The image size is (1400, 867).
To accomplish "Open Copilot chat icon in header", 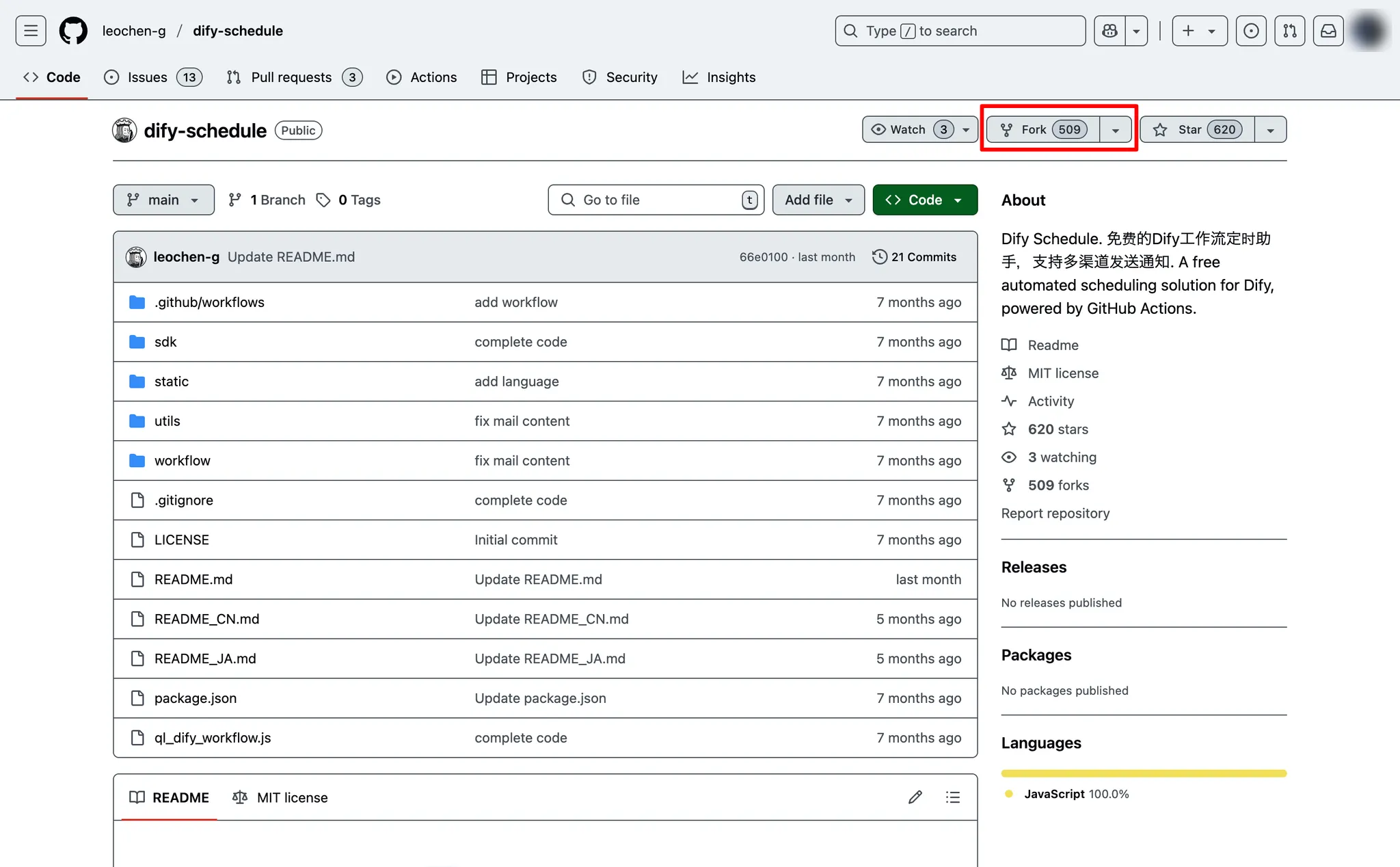I will 1109,31.
